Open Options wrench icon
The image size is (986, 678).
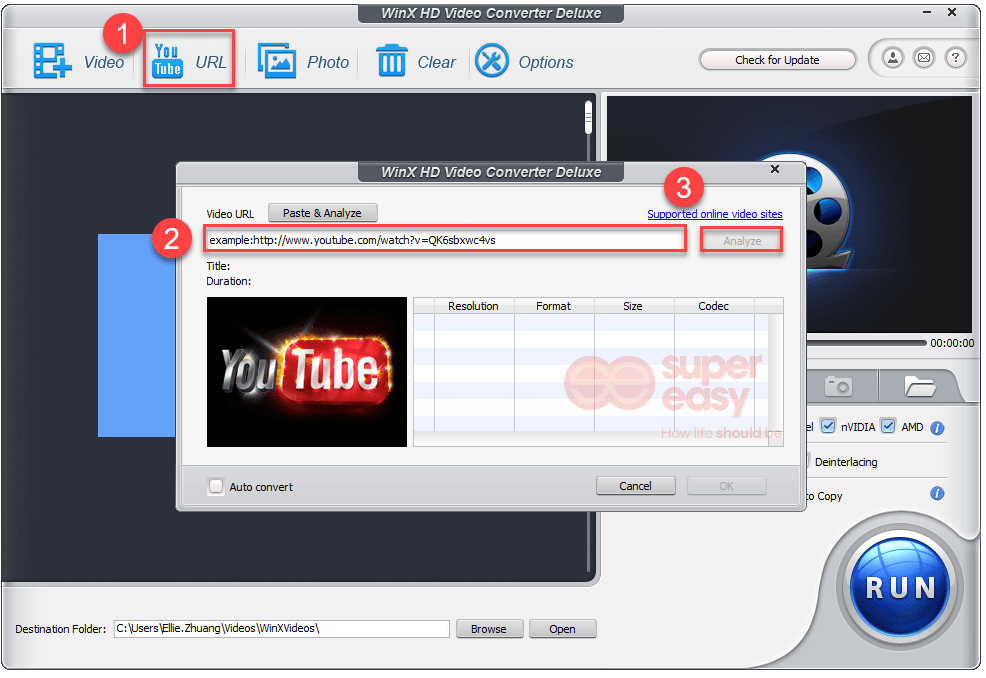[x=492, y=61]
